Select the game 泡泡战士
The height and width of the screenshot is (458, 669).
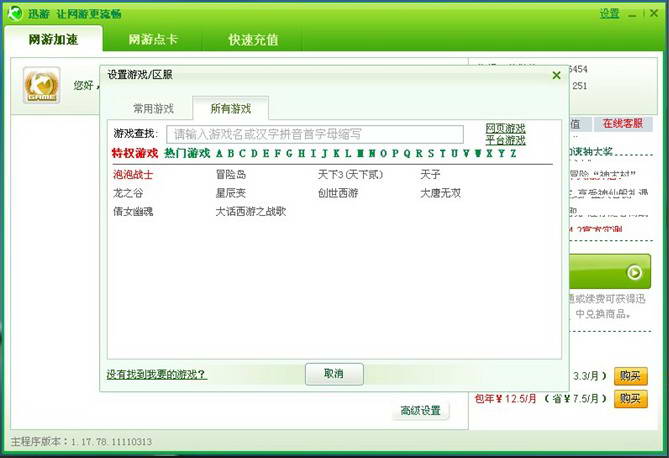[x=133, y=174]
